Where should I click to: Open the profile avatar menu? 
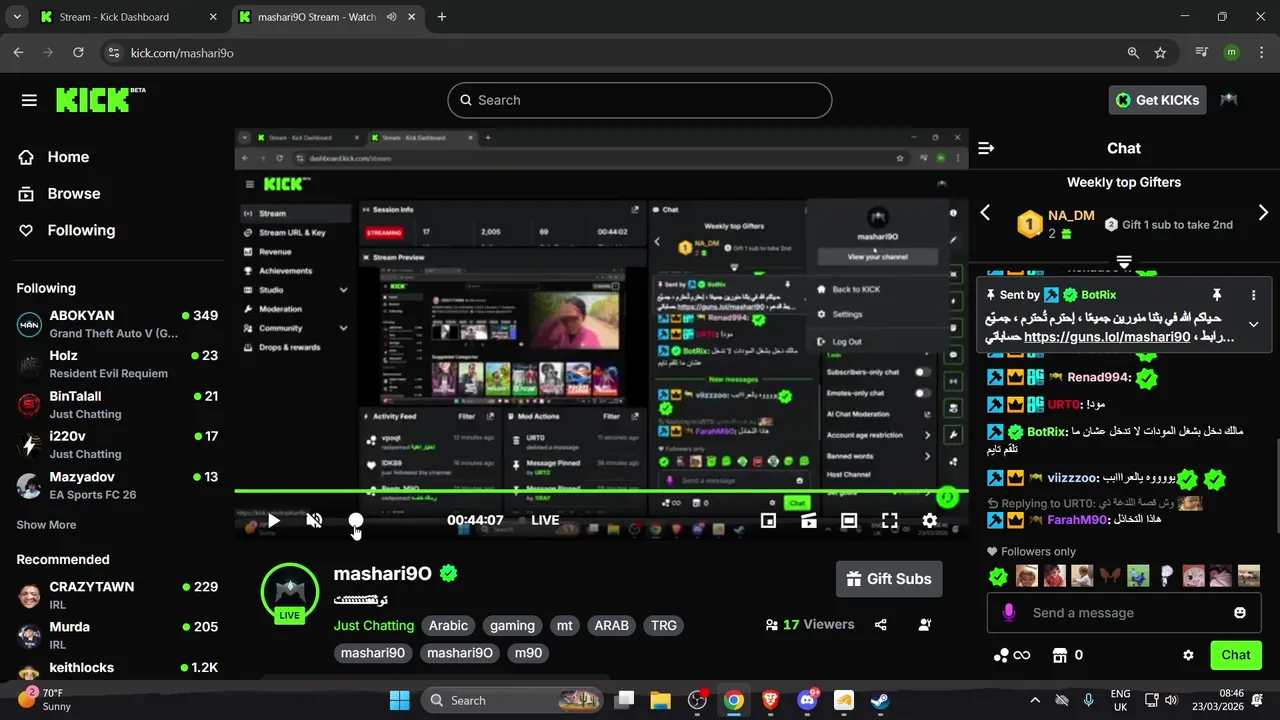point(1229,100)
